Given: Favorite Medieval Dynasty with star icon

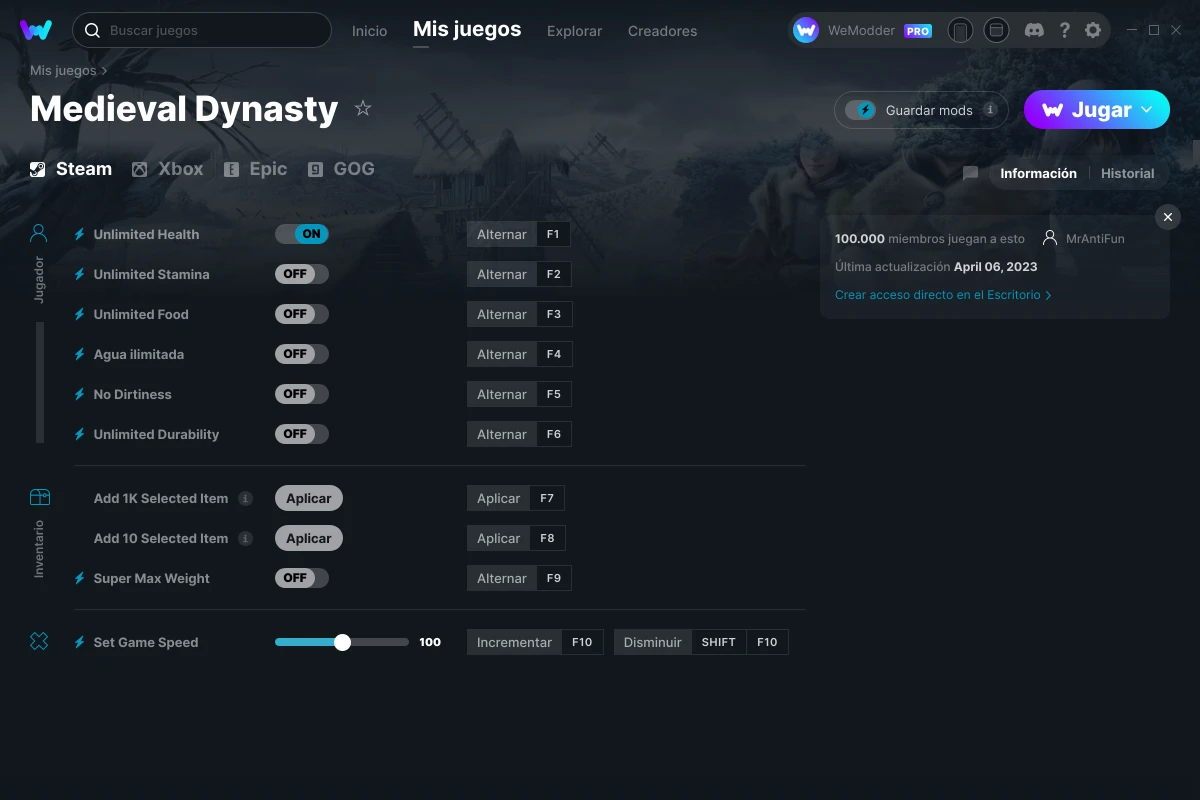Looking at the screenshot, I should point(363,108).
